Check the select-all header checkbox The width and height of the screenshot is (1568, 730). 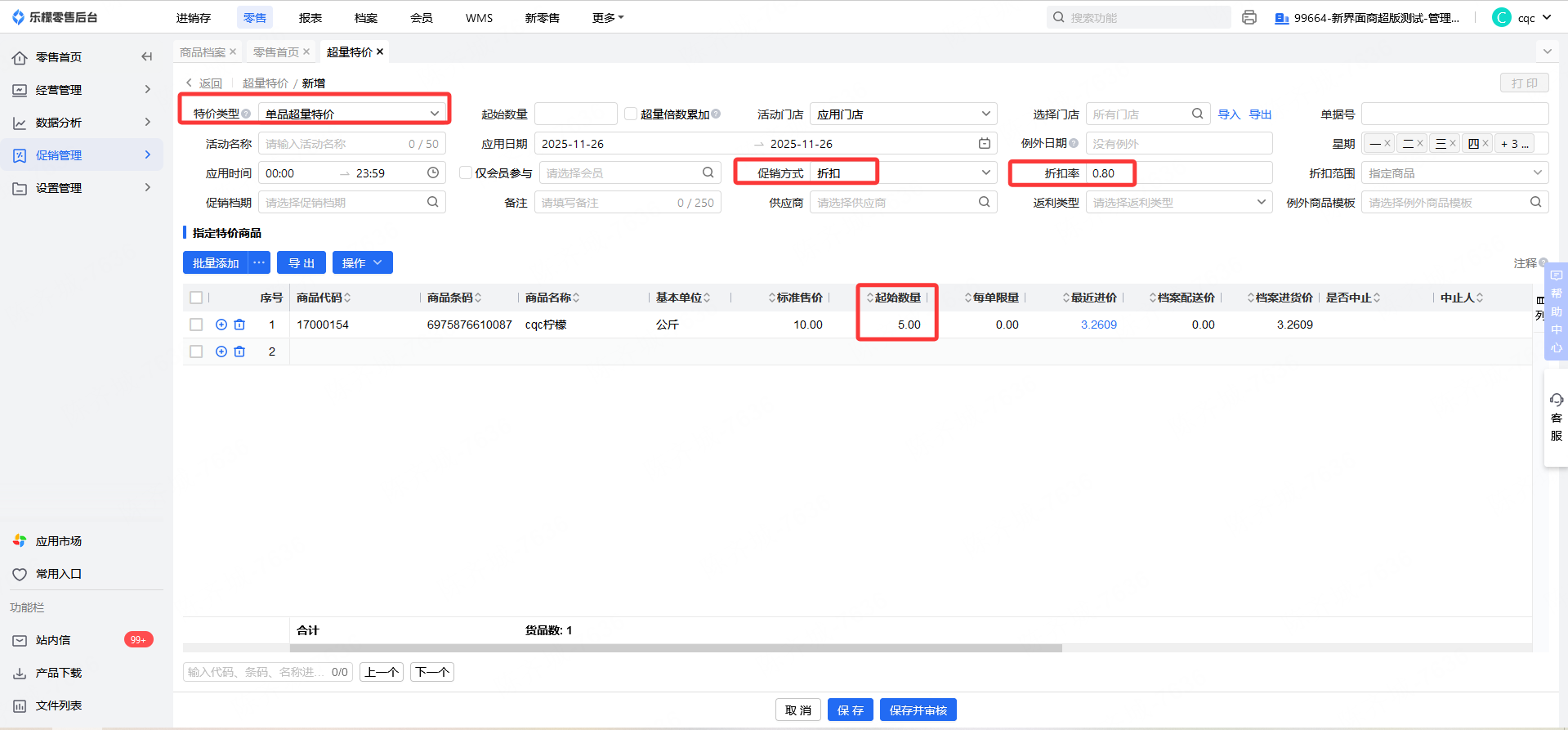click(x=196, y=298)
